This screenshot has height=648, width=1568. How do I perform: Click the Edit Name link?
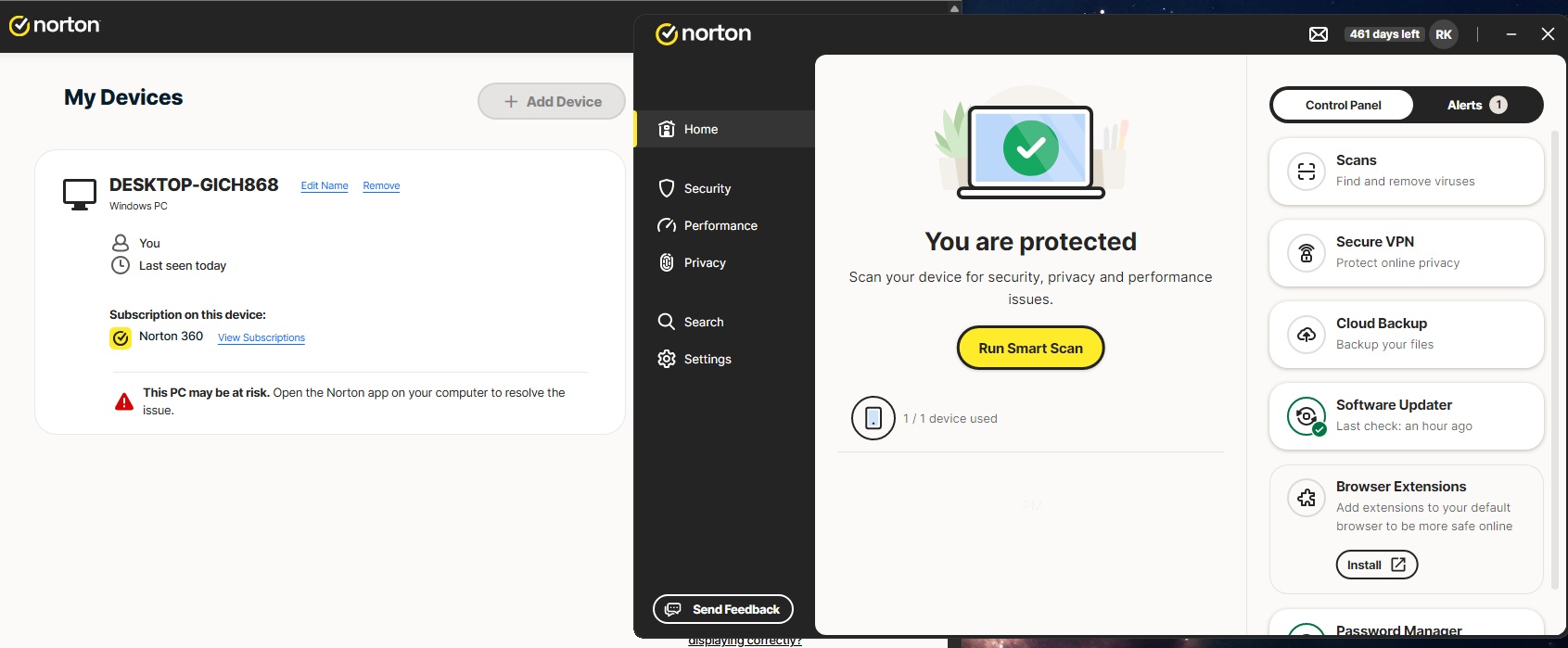click(x=325, y=185)
